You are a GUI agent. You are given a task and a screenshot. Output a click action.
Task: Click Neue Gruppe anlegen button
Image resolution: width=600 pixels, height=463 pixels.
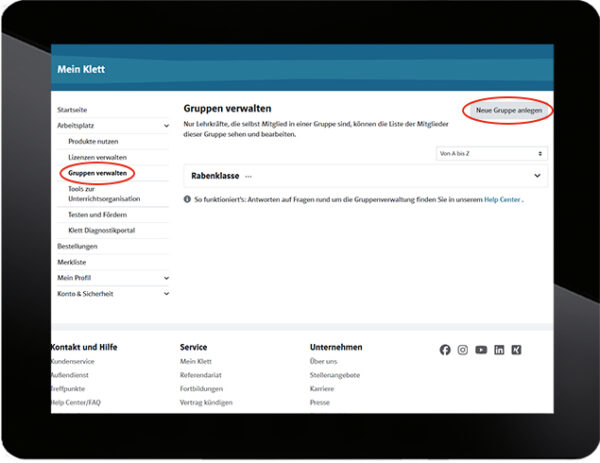click(509, 110)
